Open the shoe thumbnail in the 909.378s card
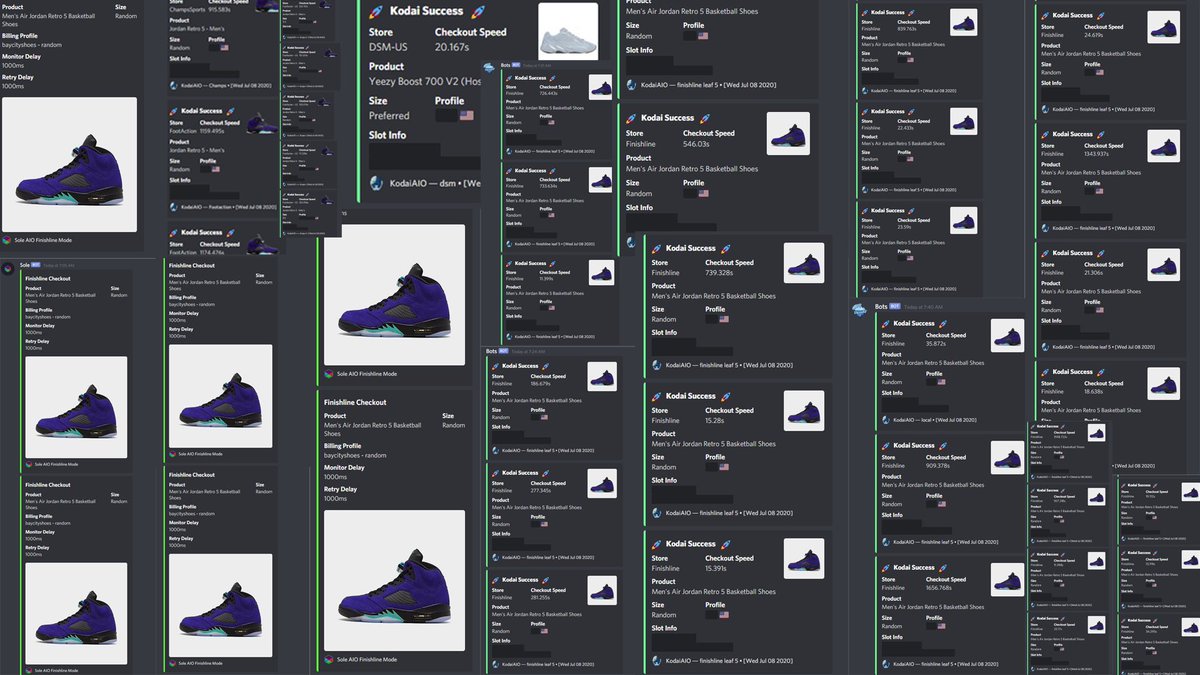Screen dimensions: 1200x675 pyautogui.click(x=1008, y=458)
